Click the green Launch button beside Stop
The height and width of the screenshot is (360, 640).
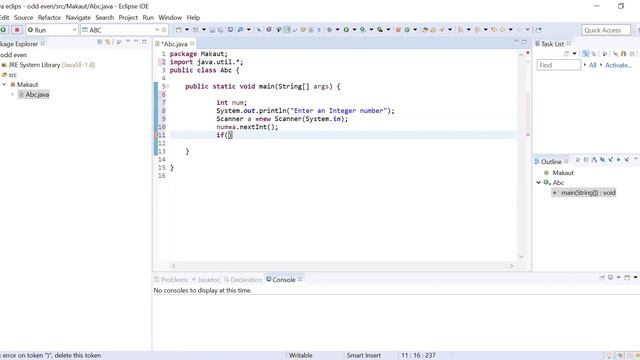coord(3,30)
